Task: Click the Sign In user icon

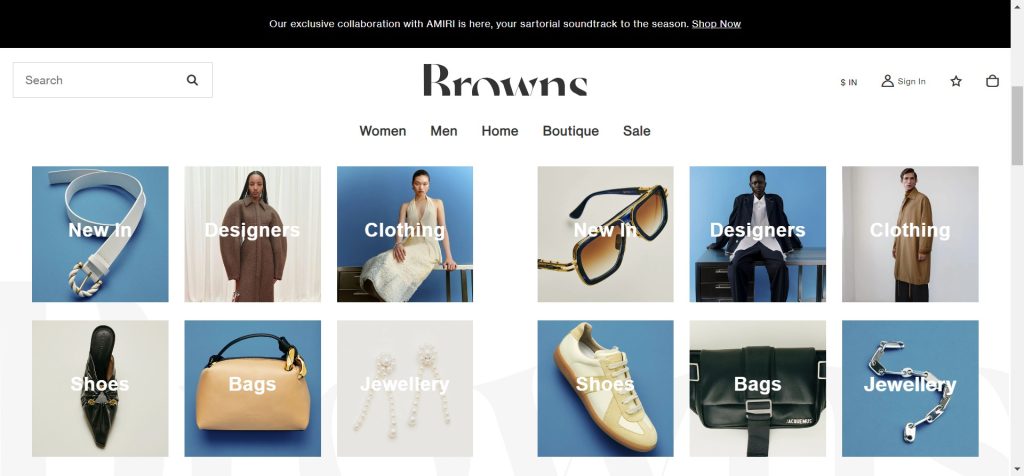Action: 887,81
